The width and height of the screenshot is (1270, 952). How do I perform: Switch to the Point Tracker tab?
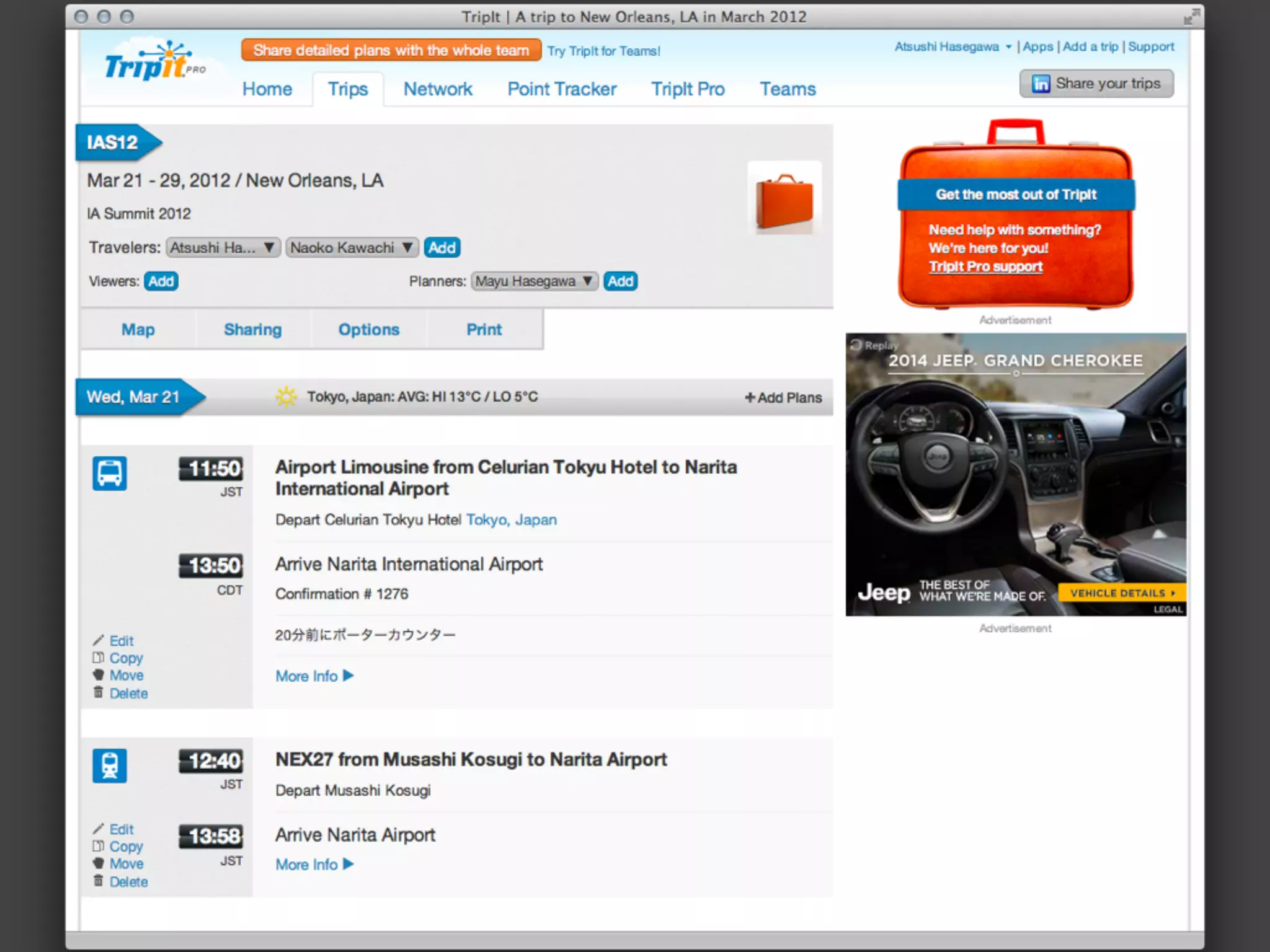(561, 89)
